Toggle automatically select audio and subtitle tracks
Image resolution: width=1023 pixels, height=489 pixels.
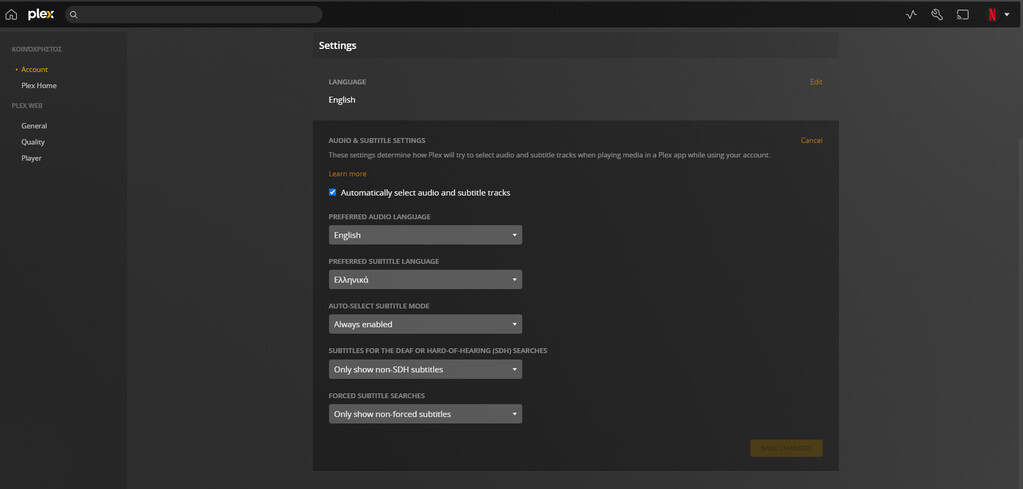tap(333, 192)
